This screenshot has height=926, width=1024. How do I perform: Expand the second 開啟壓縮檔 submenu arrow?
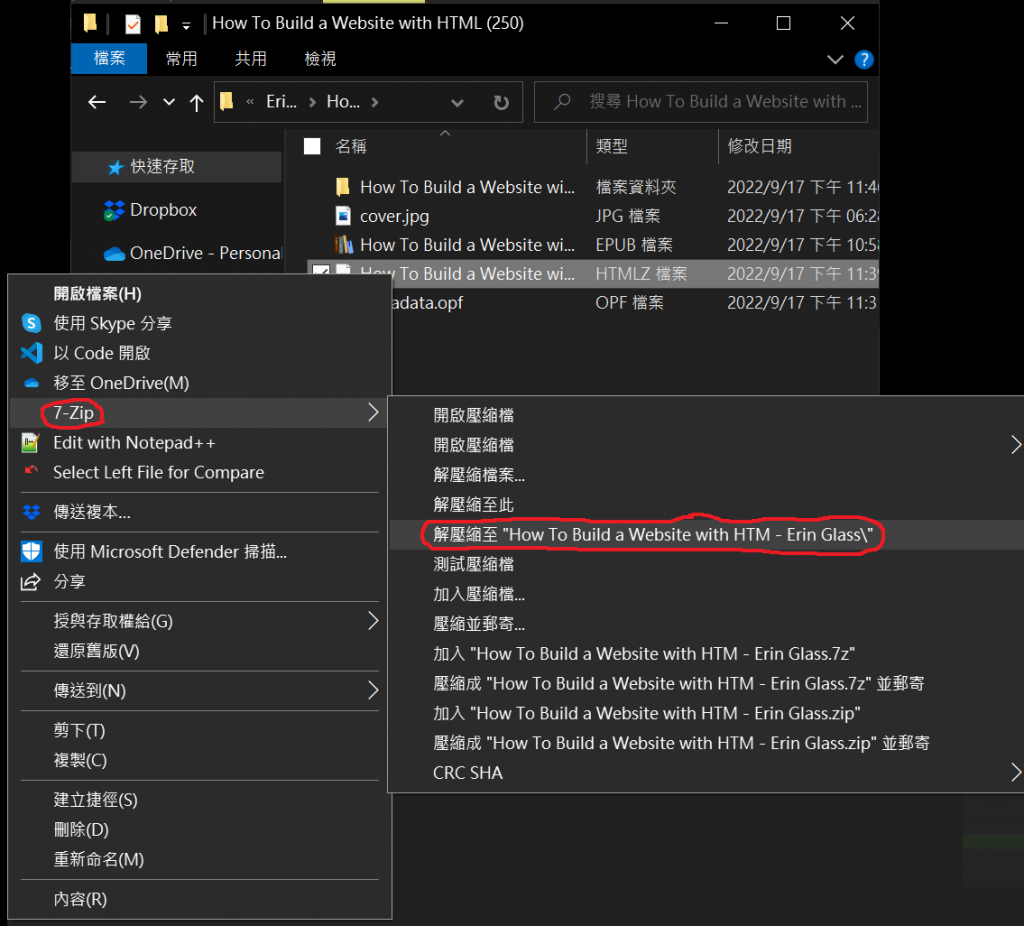point(1016,445)
